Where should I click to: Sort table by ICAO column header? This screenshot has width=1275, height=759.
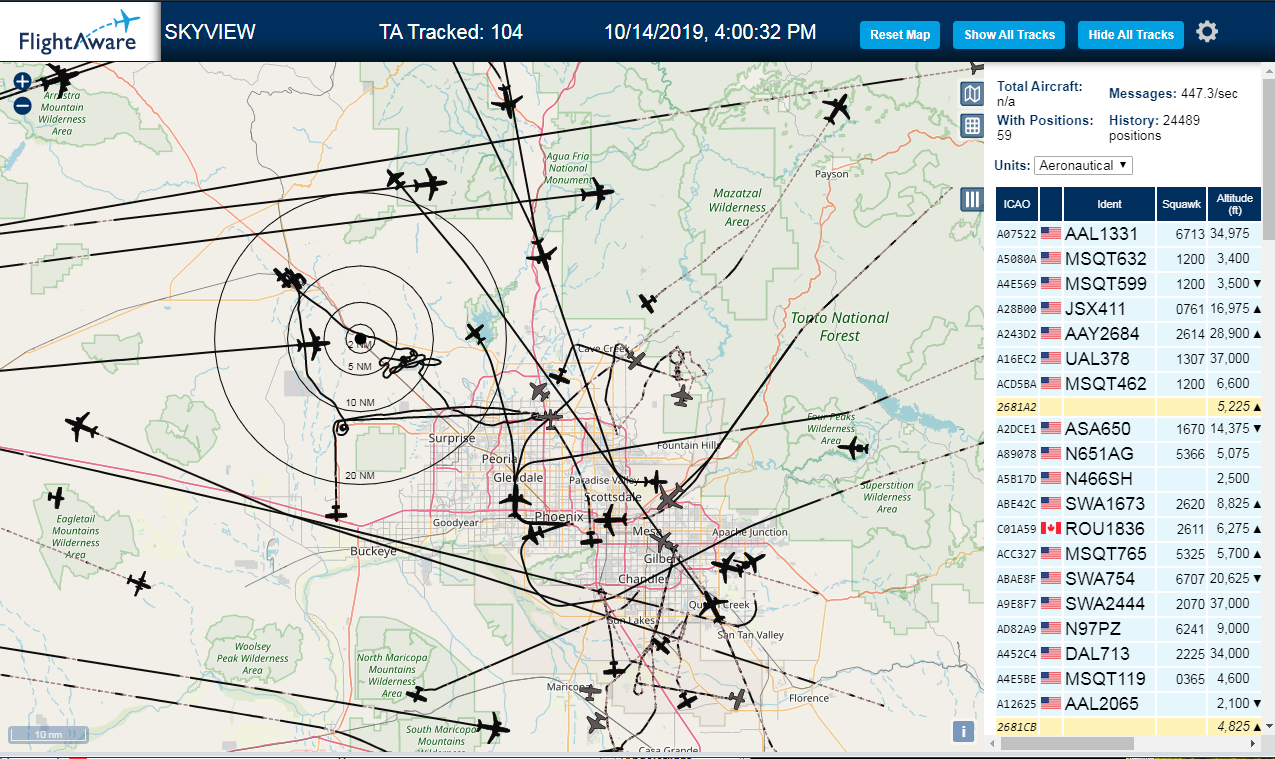pyautogui.click(x=1017, y=204)
